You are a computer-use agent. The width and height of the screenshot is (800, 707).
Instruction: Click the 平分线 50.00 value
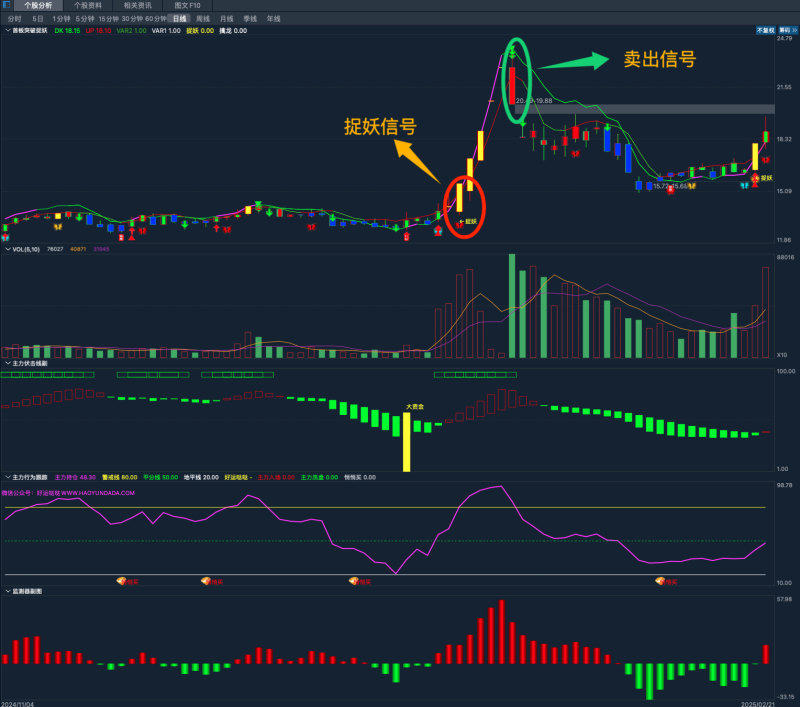coord(160,477)
